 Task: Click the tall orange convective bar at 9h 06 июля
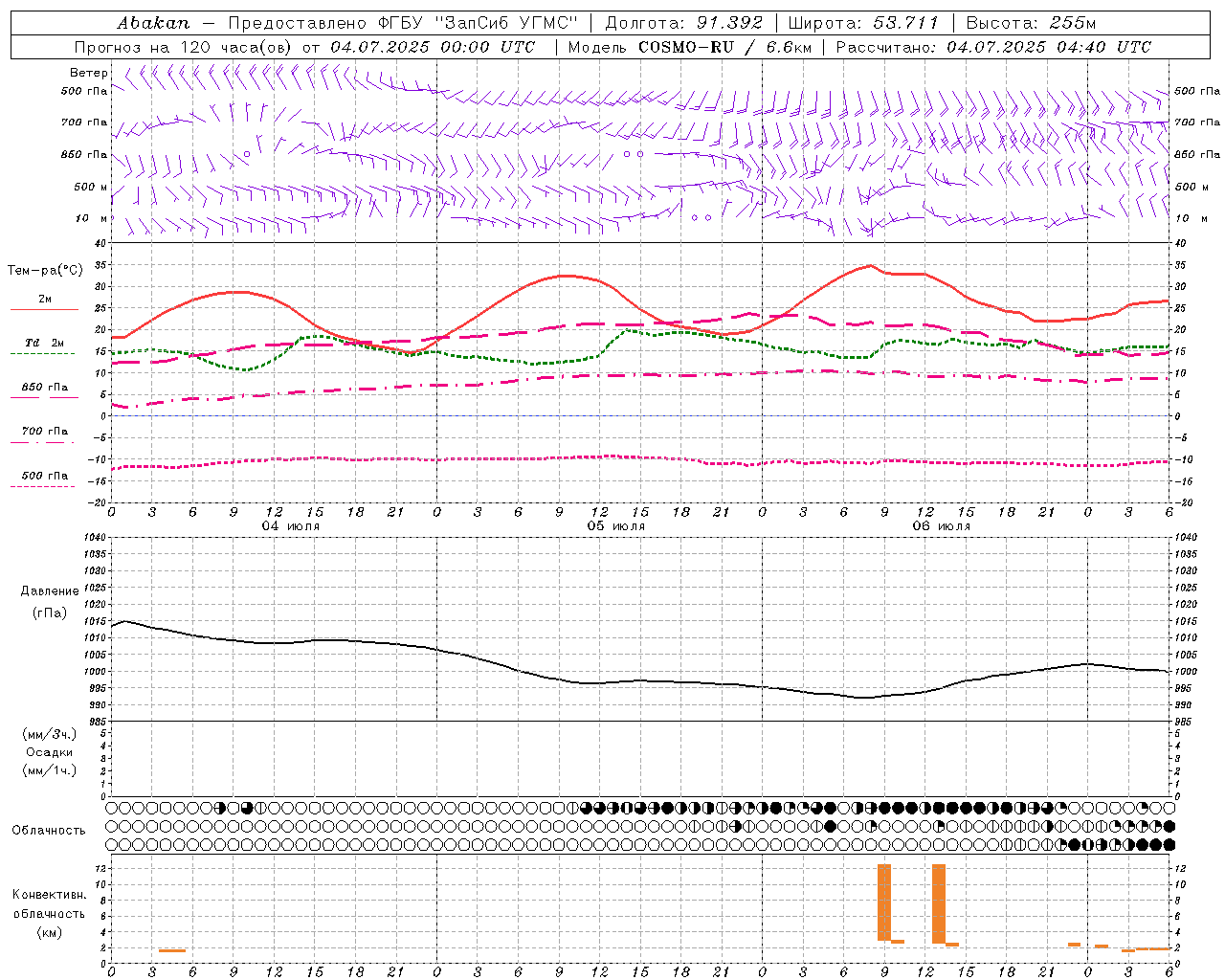(x=884, y=902)
